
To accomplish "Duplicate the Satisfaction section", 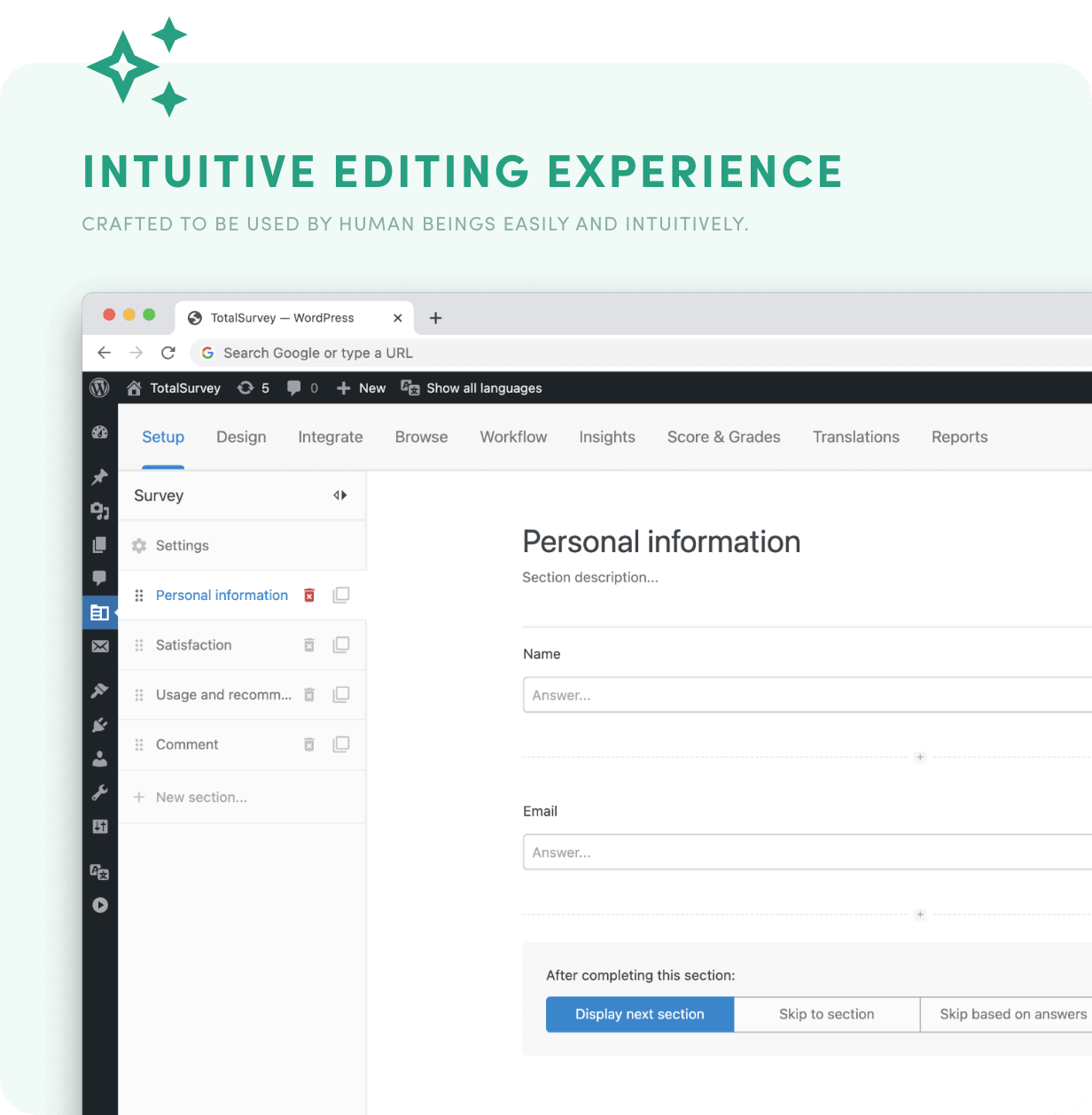I will pos(341,645).
